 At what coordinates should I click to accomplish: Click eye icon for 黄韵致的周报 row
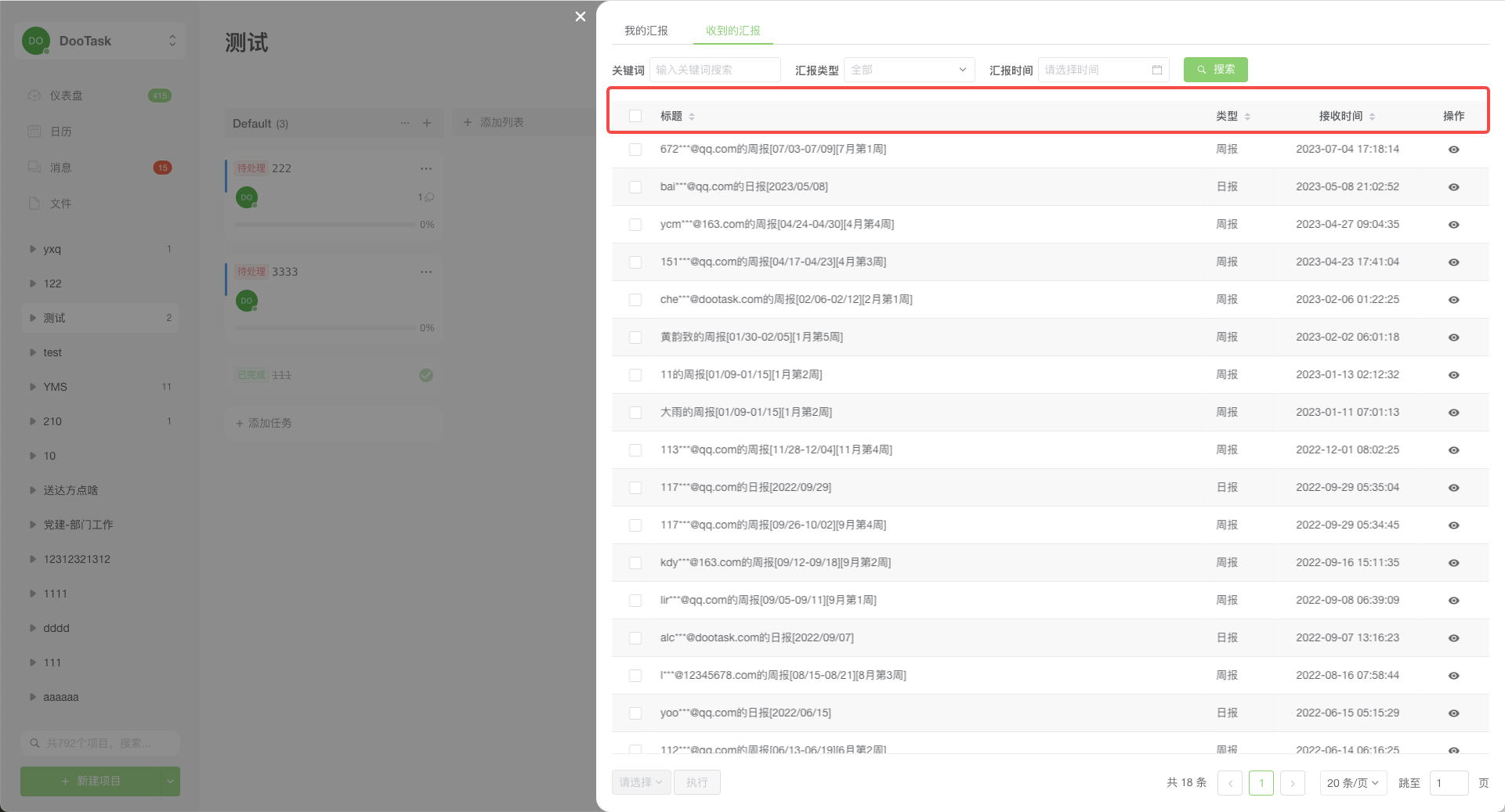pyautogui.click(x=1453, y=337)
